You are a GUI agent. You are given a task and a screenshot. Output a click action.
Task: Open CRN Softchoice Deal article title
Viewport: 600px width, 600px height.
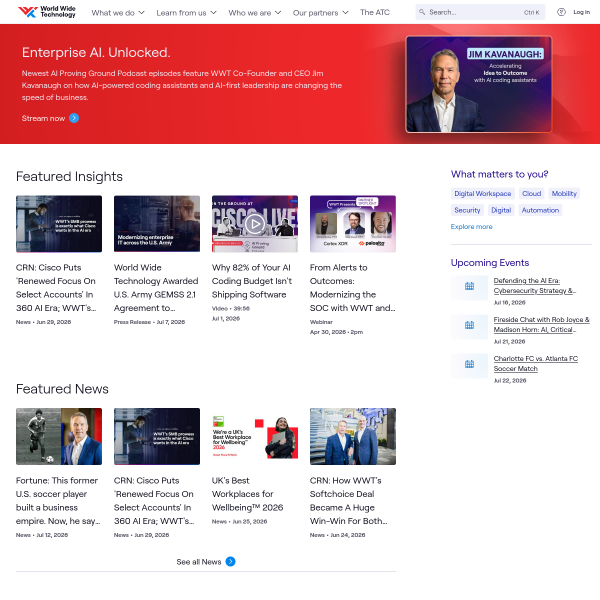click(x=349, y=501)
